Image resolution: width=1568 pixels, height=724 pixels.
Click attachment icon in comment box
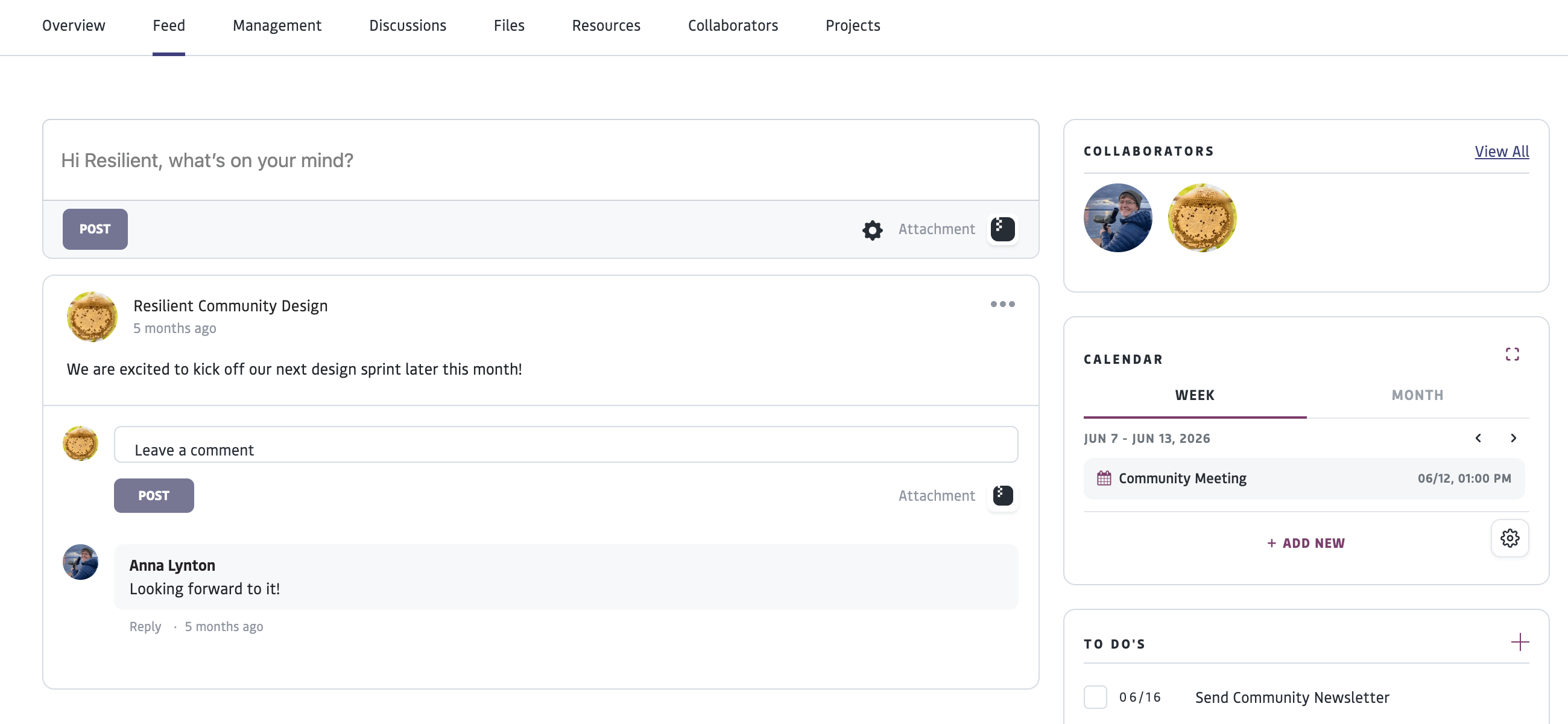click(1002, 495)
